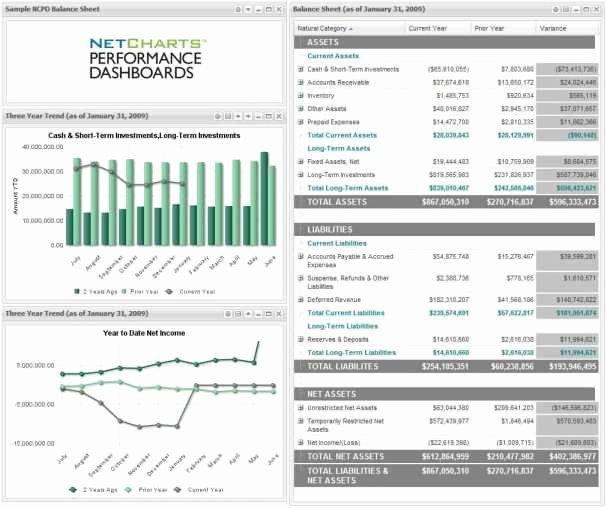Open dropdown arrow in Net Income trend panel header
The width and height of the screenshot is (607, 508).
tap(248, 314)
